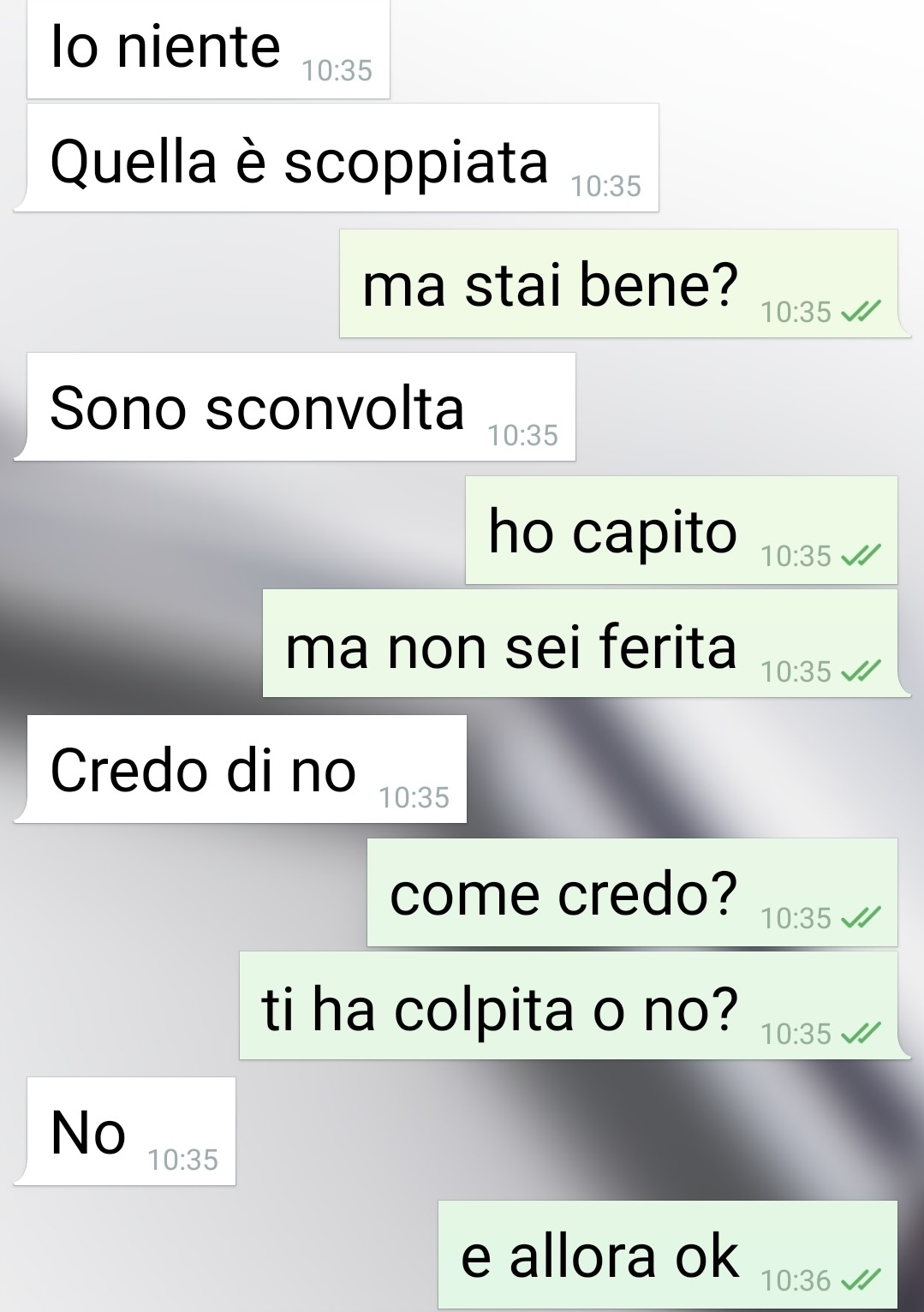Tap the read checkmarks beside 'ti ha colpita o no?'
The image size is (924, 1312).
(x=861, y=1034)
